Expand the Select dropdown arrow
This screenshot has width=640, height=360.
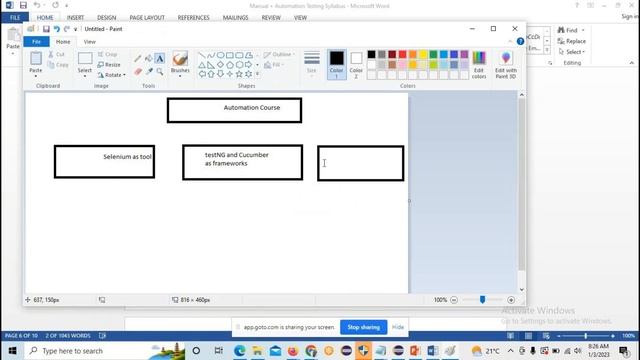[x=84, y=76]
